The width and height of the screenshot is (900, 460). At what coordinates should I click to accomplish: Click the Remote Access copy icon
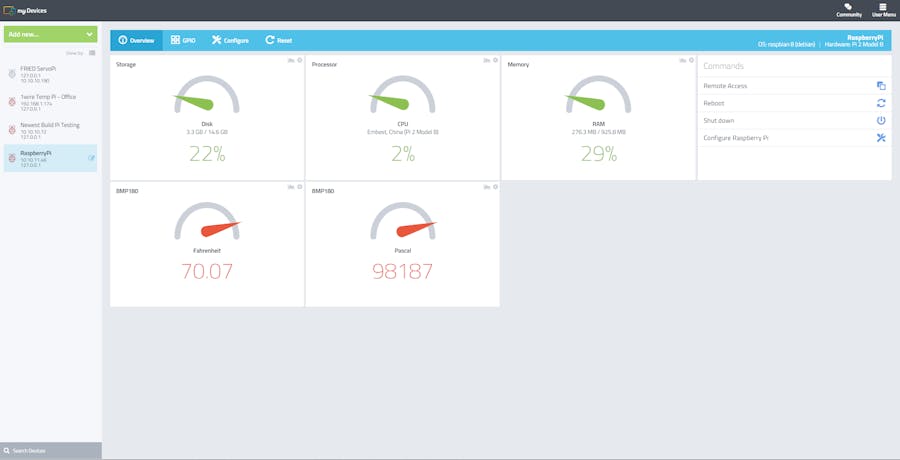click(x=881, y=86)
